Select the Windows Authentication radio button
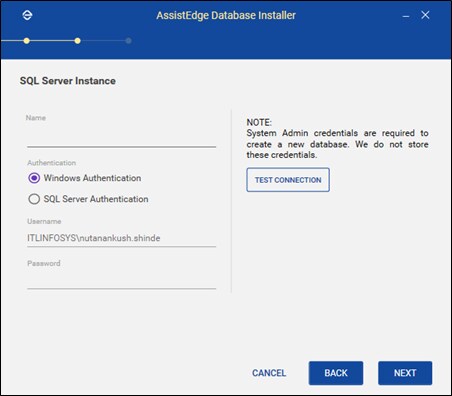Screen dimensions: 452x396 pyautogui.click(x=34, y=178)
